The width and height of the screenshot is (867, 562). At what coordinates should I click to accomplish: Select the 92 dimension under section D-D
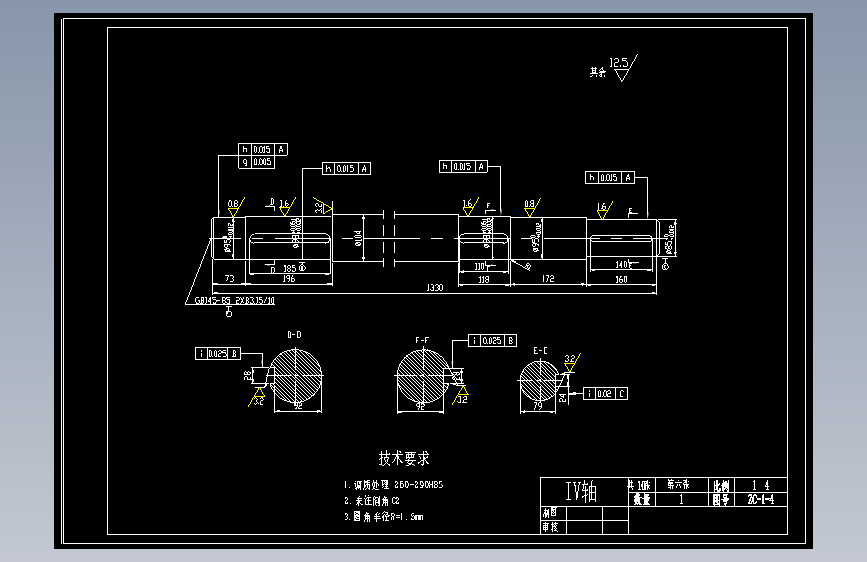click(298, 406)
